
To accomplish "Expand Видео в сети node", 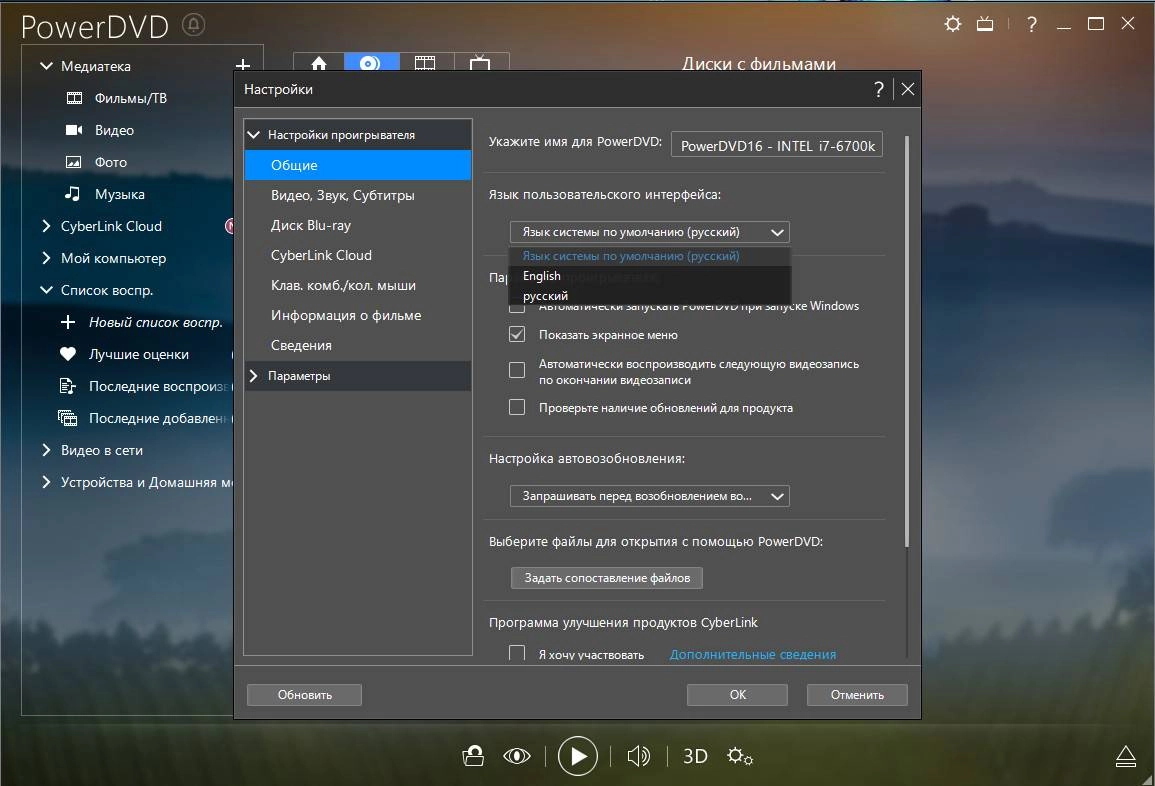I will click(46, 450).
